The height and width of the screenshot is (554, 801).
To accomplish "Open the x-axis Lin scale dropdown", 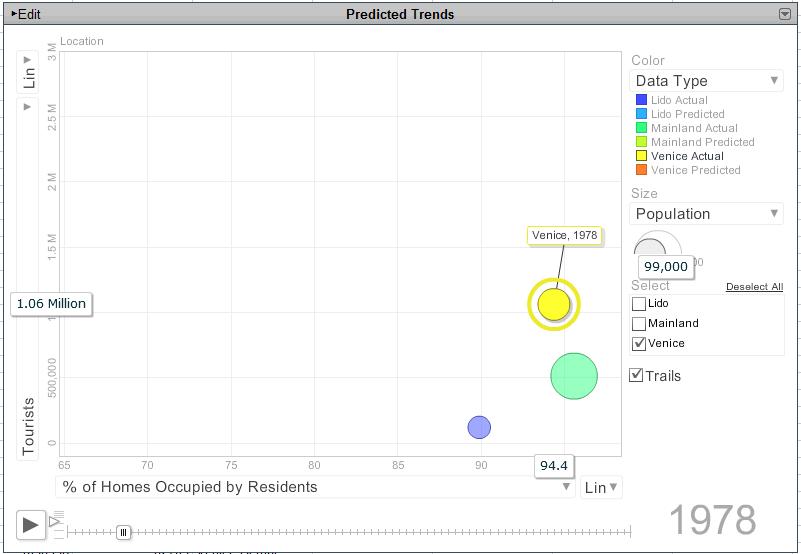I will (x=601, y=487).
